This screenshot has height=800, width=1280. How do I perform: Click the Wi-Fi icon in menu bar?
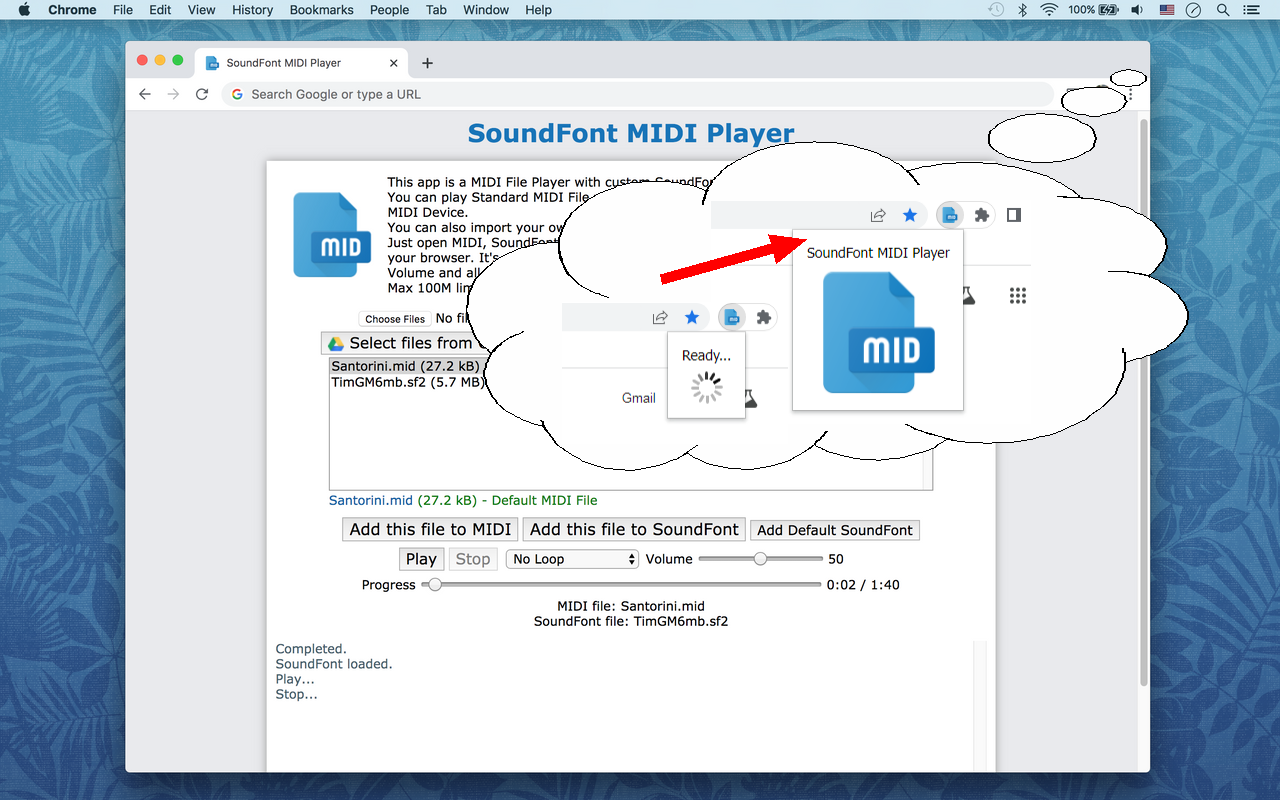[x=1048, y=10]
